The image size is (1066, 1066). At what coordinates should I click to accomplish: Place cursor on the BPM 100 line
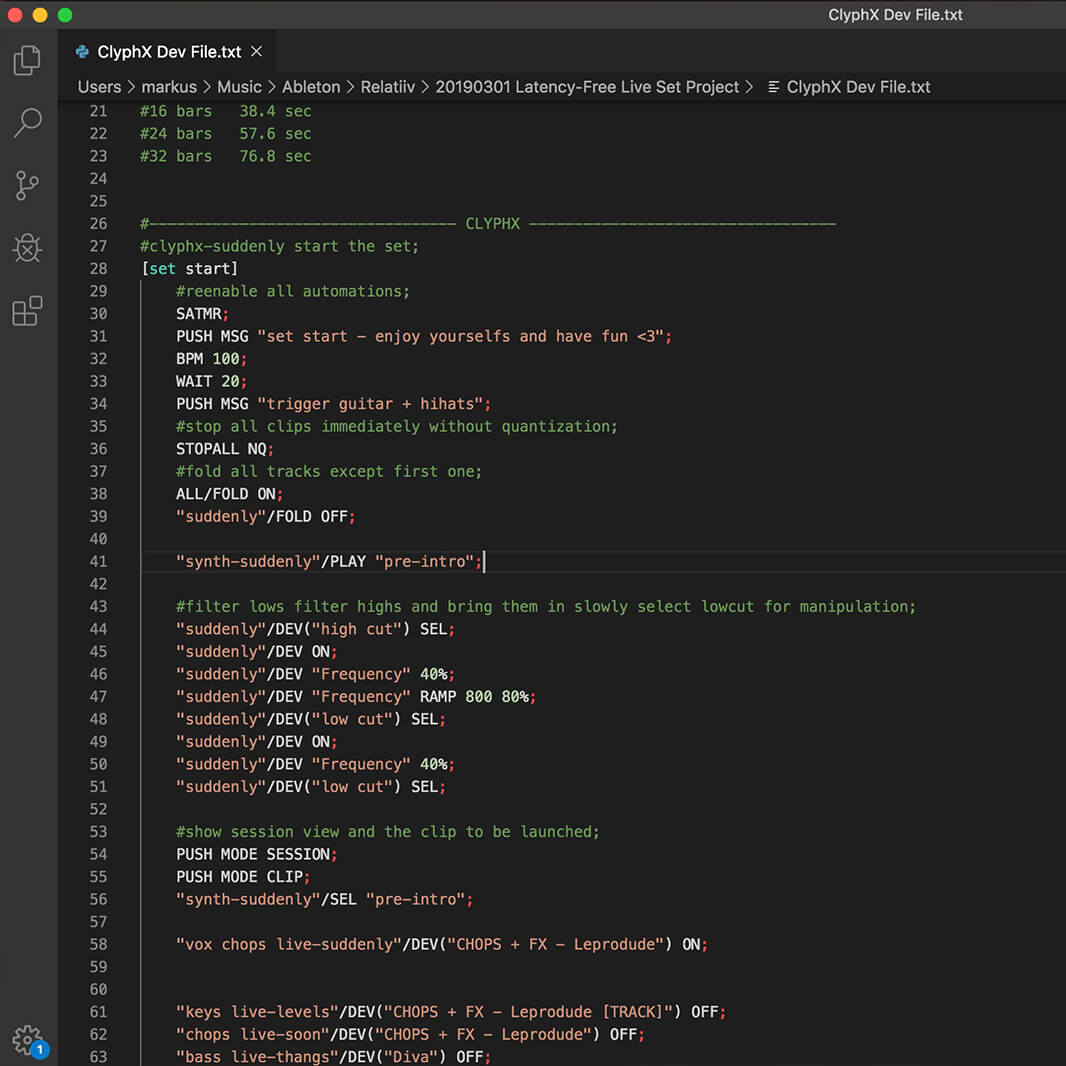(x=211, y=359)
